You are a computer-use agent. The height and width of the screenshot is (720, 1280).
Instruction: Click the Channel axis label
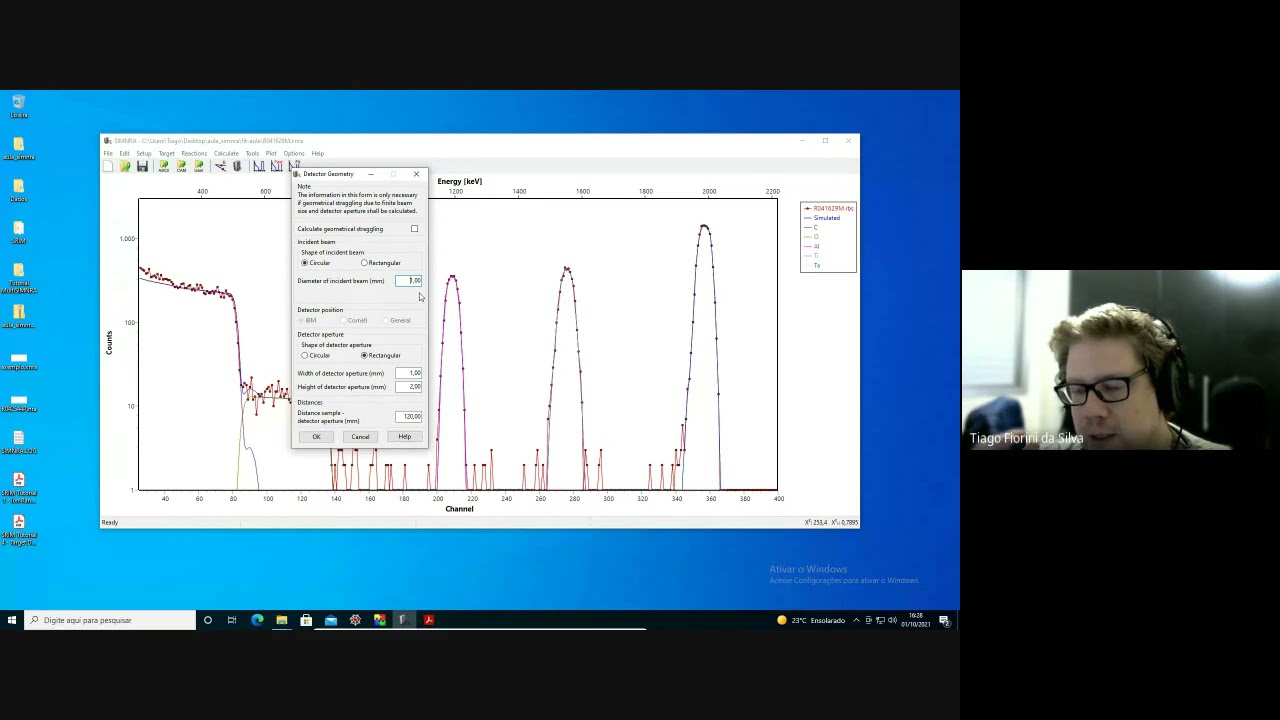click(459, 509)
